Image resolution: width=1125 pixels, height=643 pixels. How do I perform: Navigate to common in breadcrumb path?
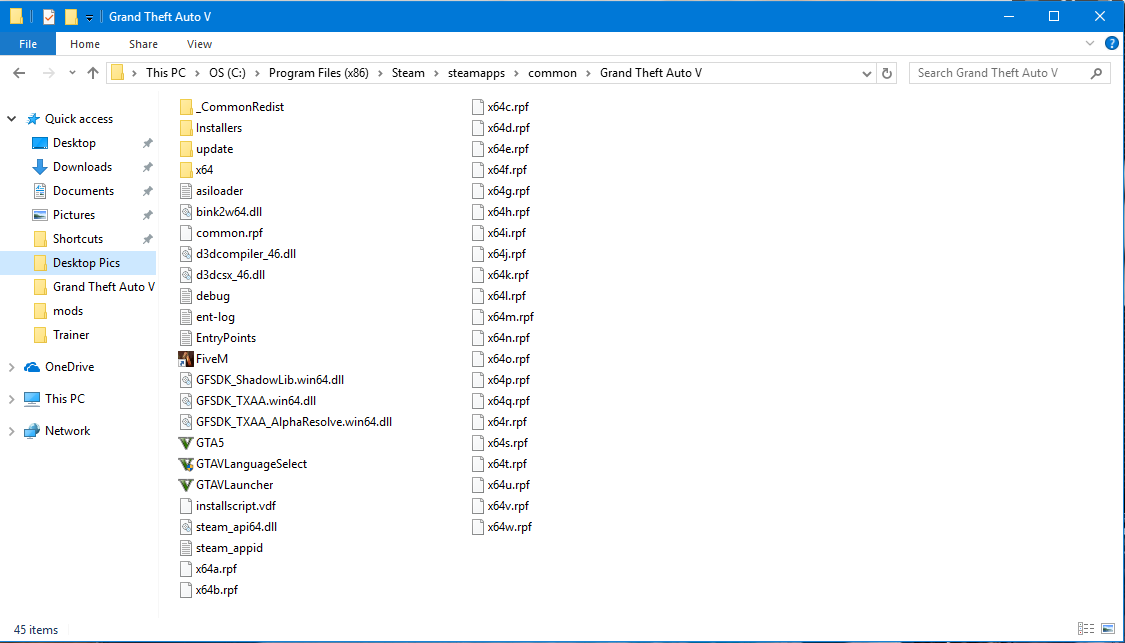point(552,73)
